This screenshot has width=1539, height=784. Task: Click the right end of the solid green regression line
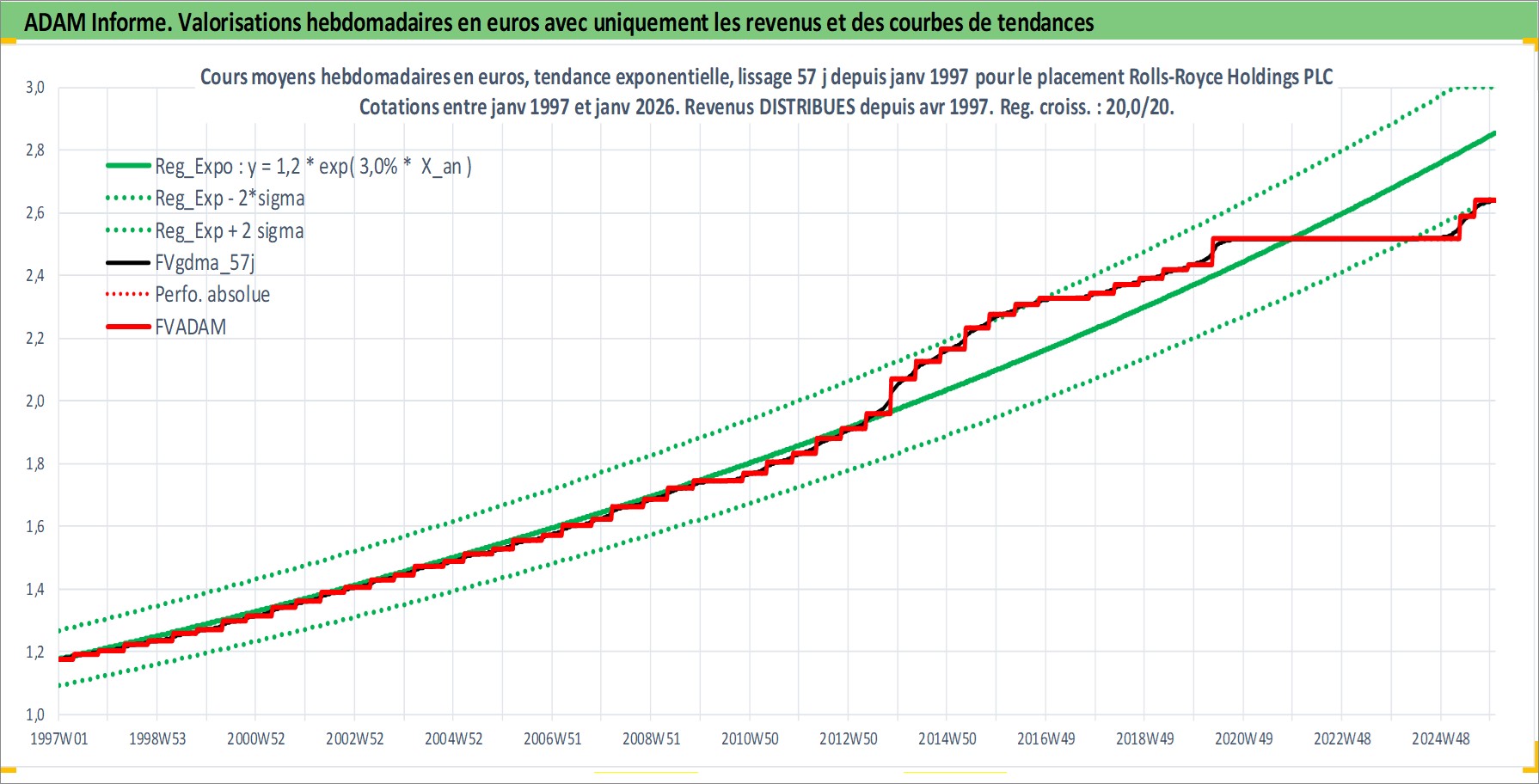1493,134
